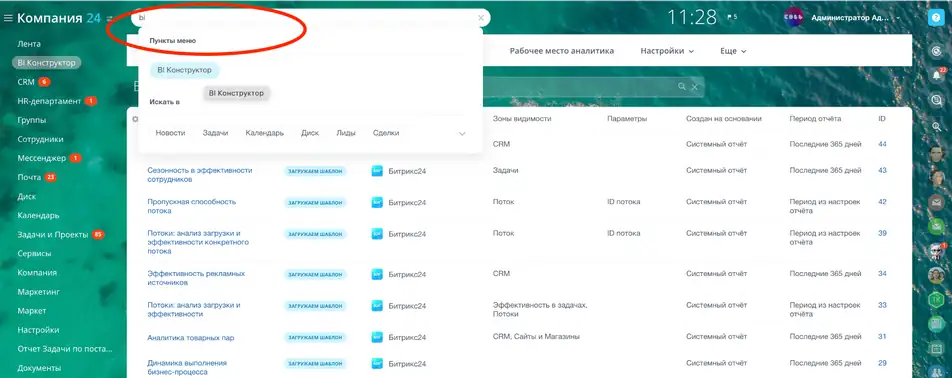Open Диск in left sidebar menu

tap(27, 197)
